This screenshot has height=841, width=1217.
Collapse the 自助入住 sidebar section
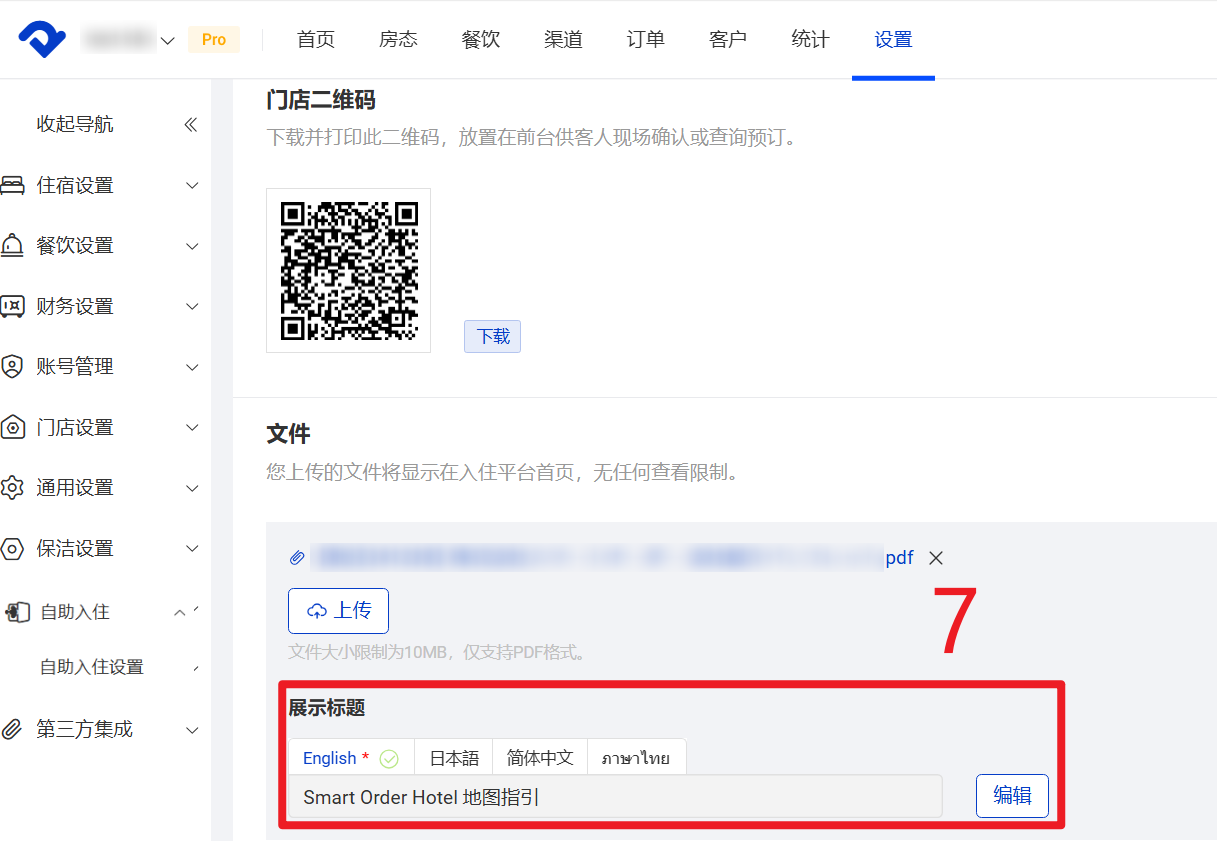coord(181,612)
